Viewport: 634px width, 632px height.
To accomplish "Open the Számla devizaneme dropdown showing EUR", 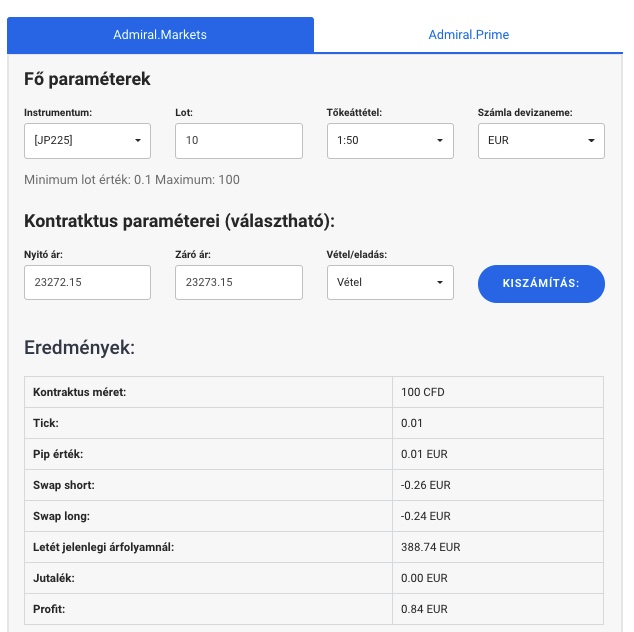I will pyautogui.click(x=541, y=141).
